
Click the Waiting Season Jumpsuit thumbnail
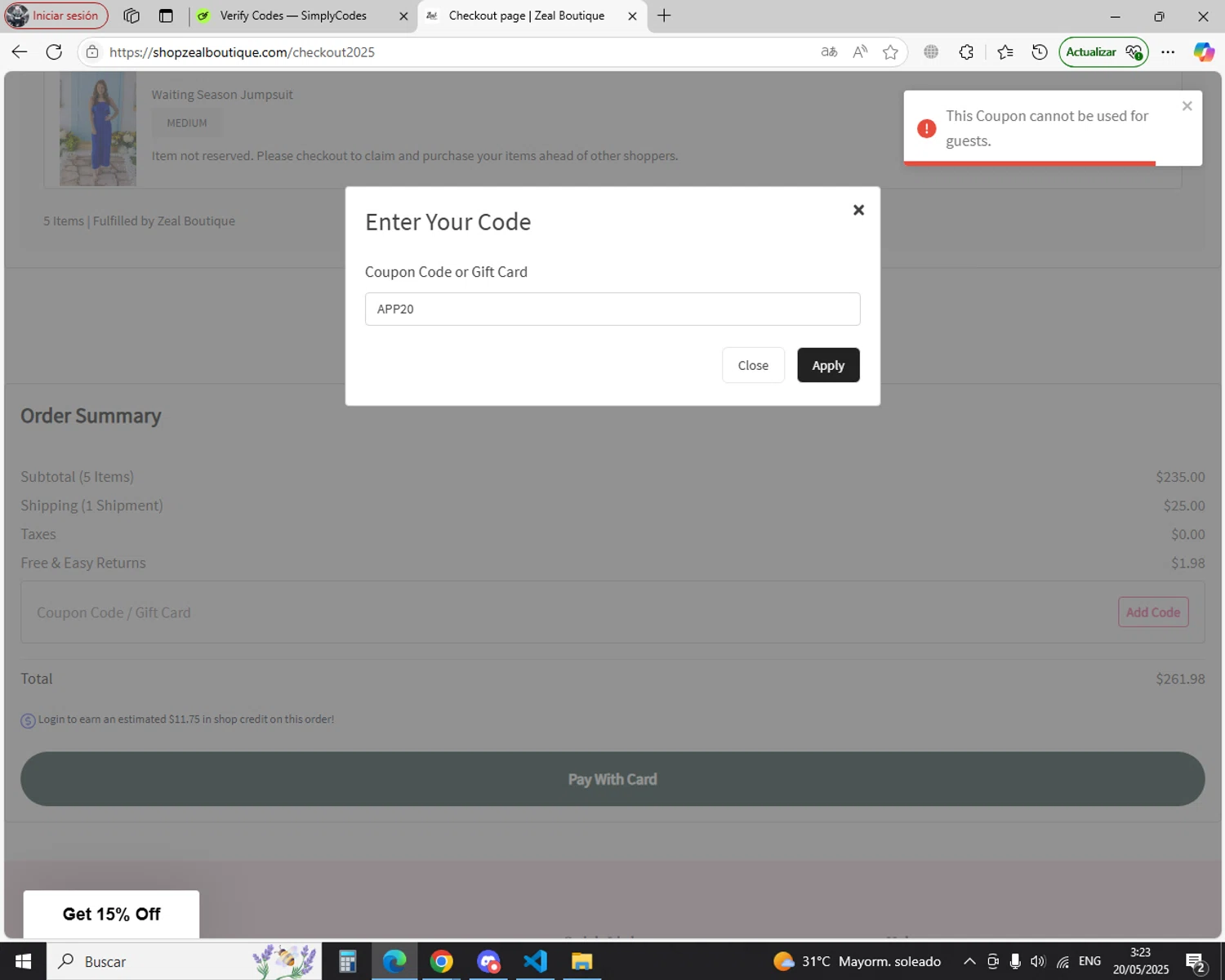pyautogui.click(x=98, y=129)
